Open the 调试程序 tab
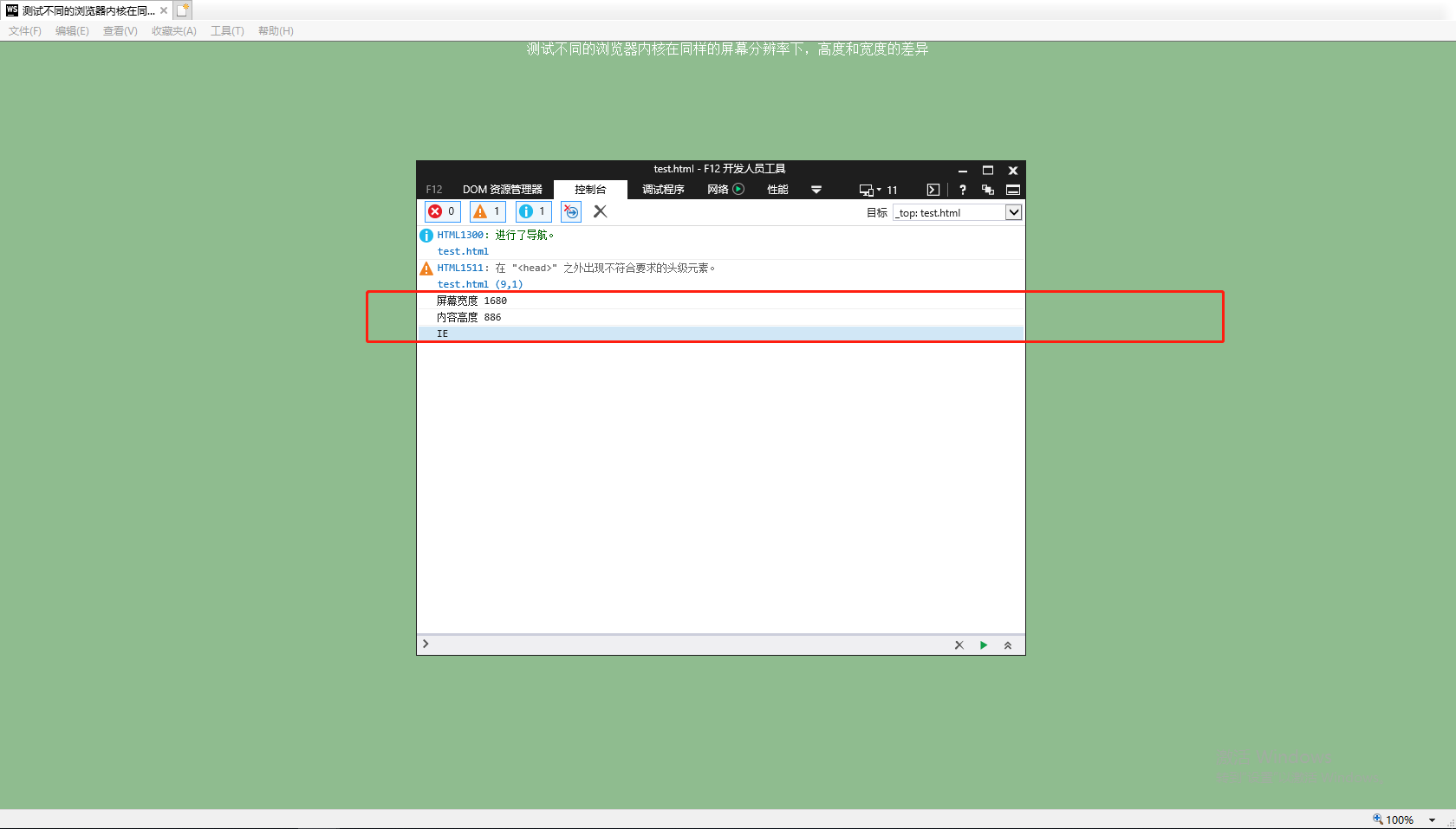The image size is (1456, 829). [663, 190]
